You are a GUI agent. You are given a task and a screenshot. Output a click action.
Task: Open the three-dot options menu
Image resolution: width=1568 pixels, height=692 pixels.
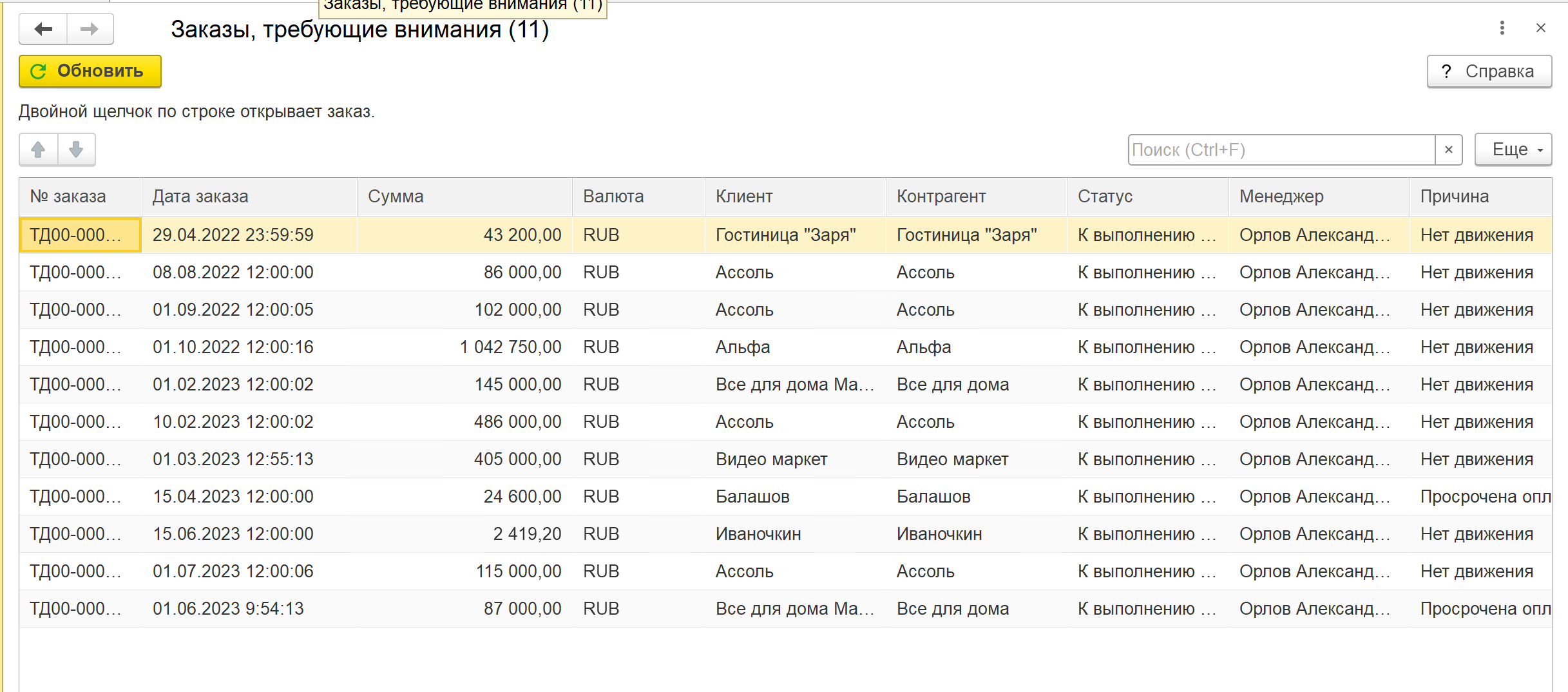tap(1502, 28)
